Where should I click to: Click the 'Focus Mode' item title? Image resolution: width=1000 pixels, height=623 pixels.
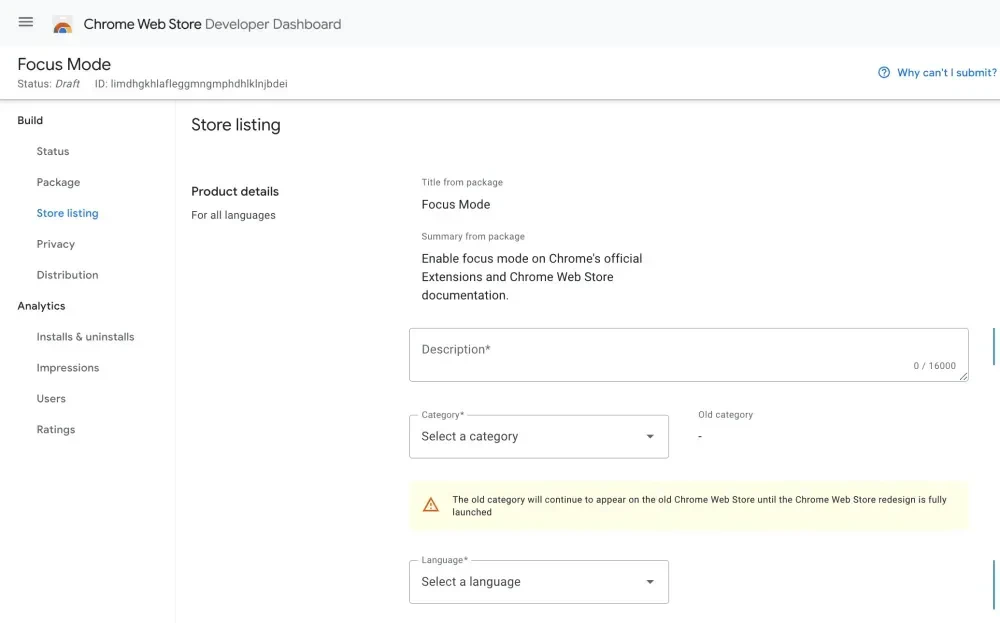[x=64, y=64]
